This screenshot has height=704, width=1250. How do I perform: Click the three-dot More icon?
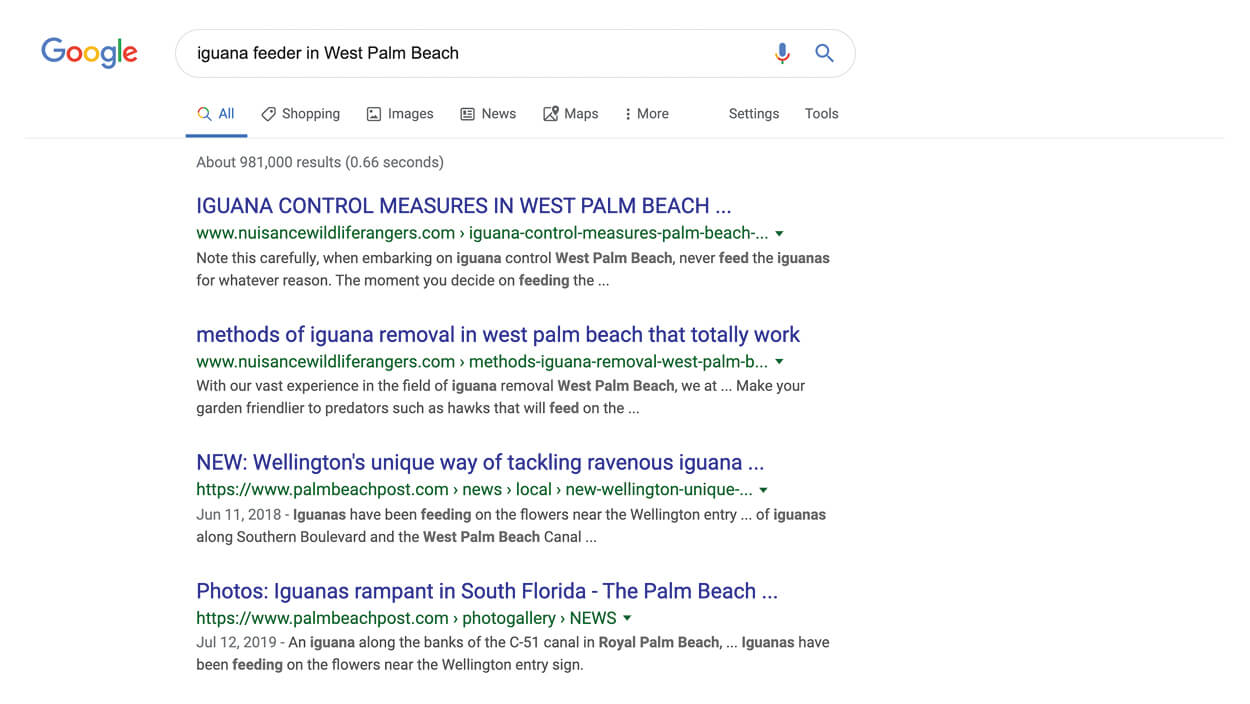(x=627, y=114)
